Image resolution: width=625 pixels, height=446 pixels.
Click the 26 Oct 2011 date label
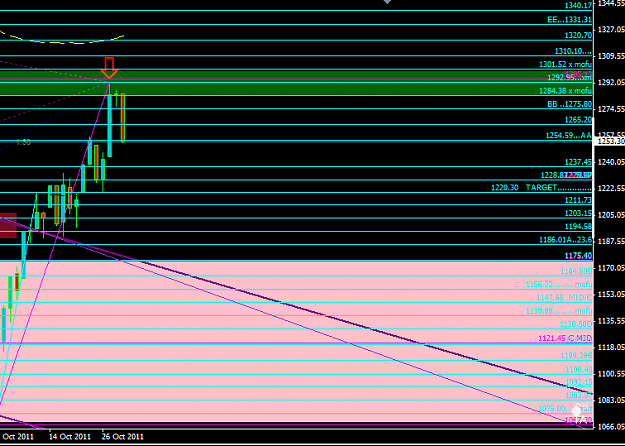[x=122, y=436]
